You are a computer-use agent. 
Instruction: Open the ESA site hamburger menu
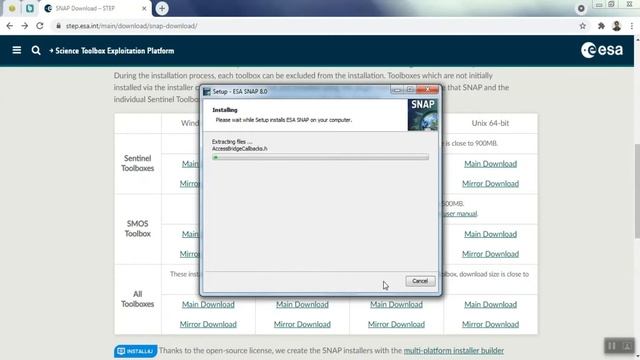[x=17, y=50]
